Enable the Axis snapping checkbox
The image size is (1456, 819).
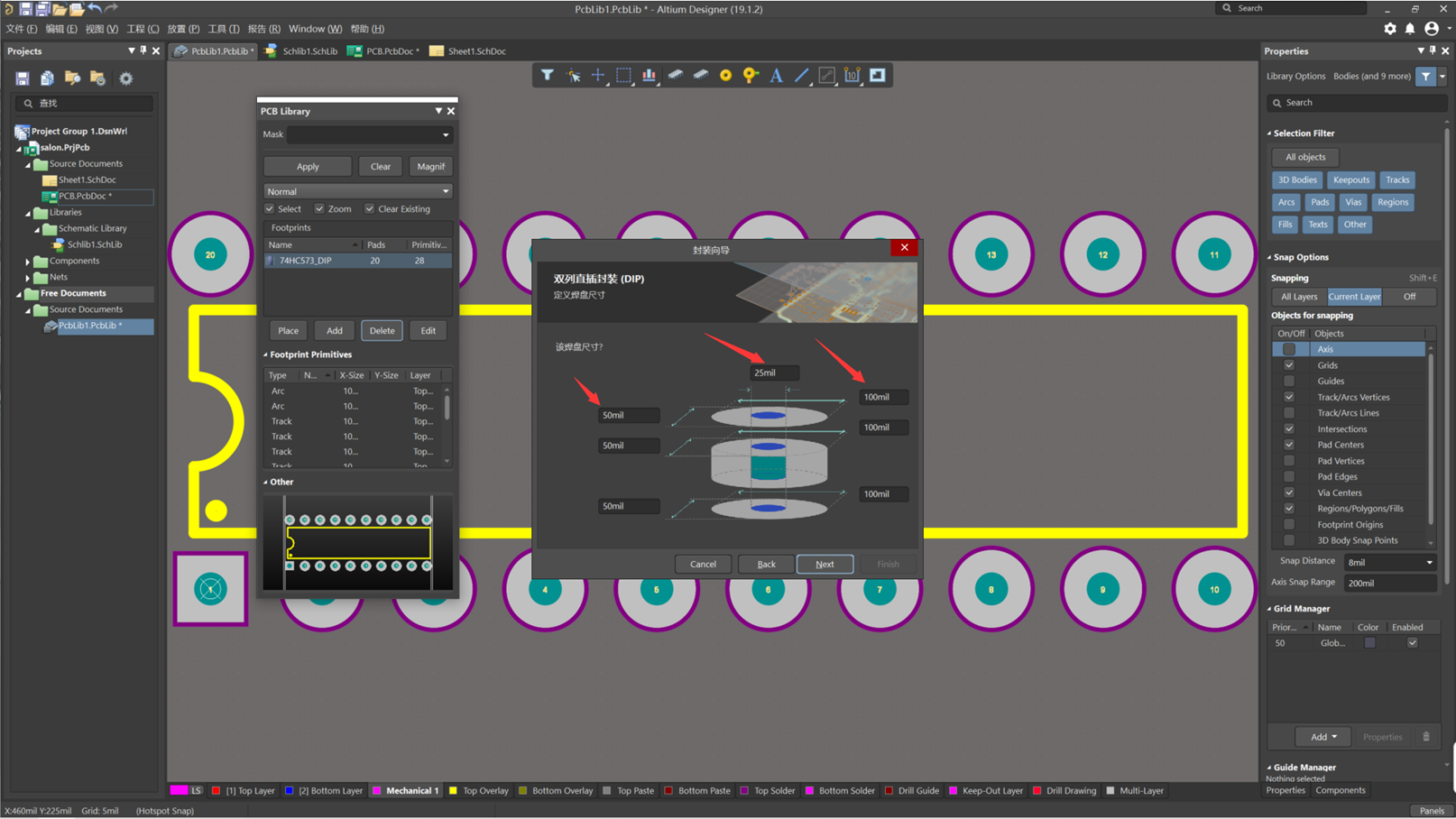click(1289, 349)
